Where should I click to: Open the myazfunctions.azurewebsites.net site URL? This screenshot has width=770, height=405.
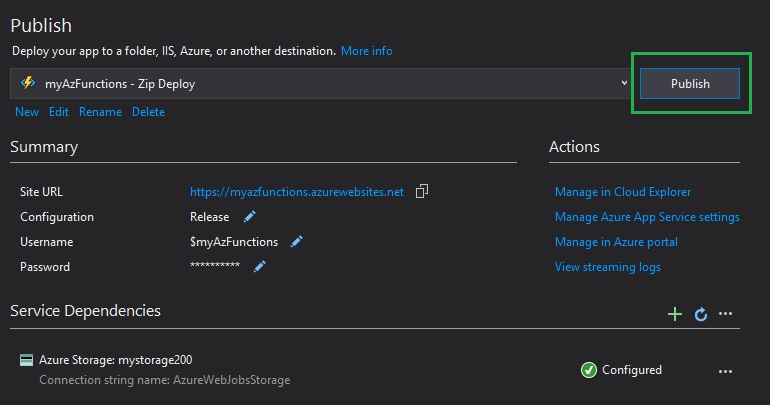(297, 192)
